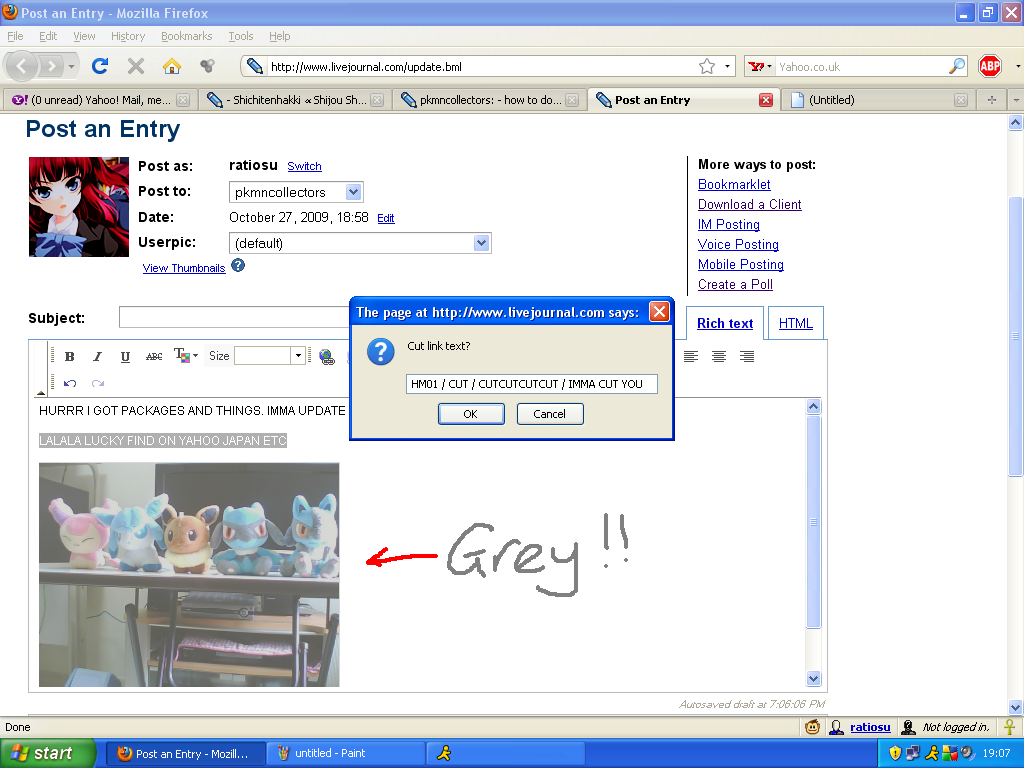The image size is (1024, 768).
Task: Click the page's vertical scrollbar thumb
Action: point(1016,336)
